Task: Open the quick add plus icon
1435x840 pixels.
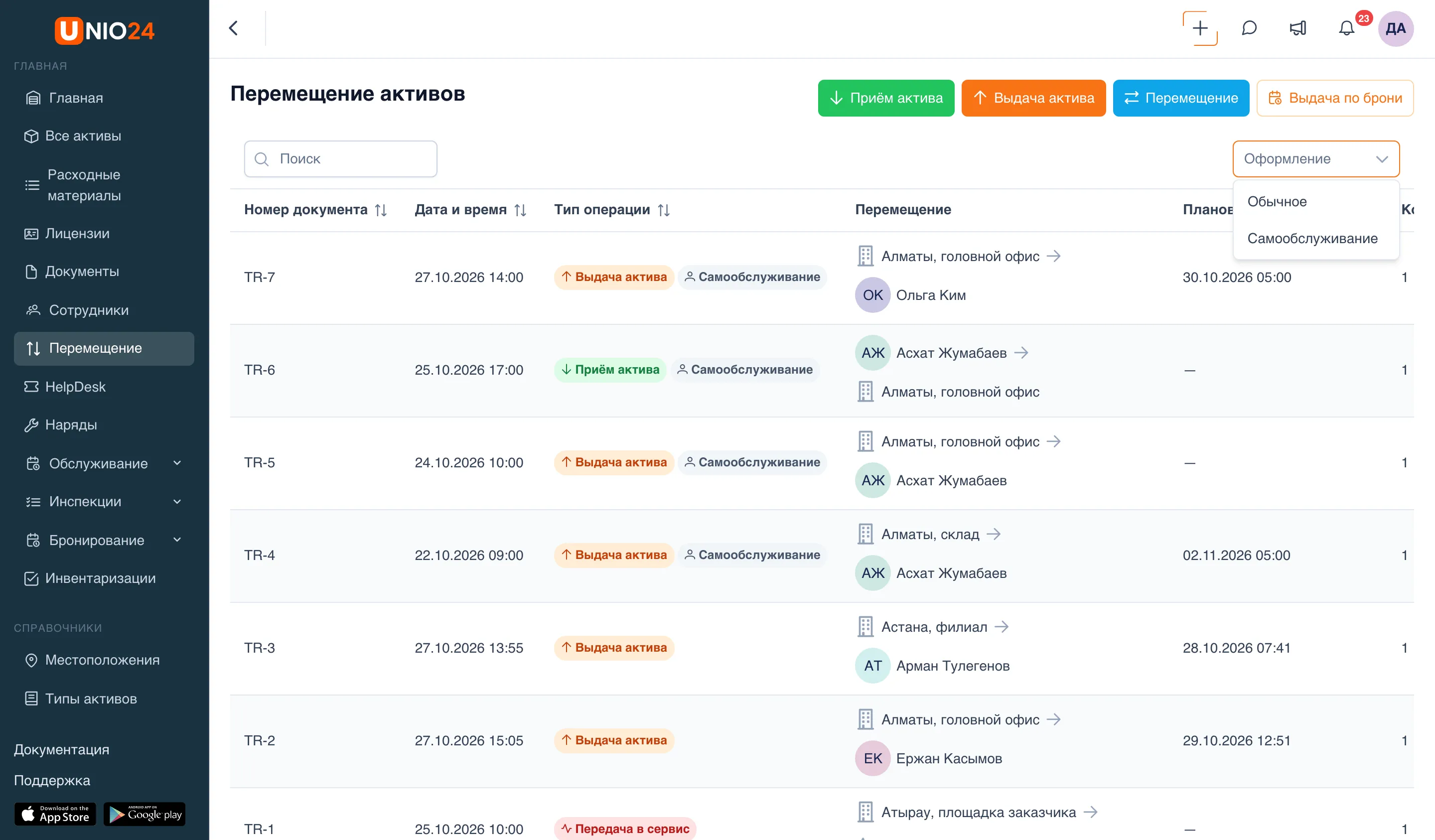Action: click(1200, 28)
